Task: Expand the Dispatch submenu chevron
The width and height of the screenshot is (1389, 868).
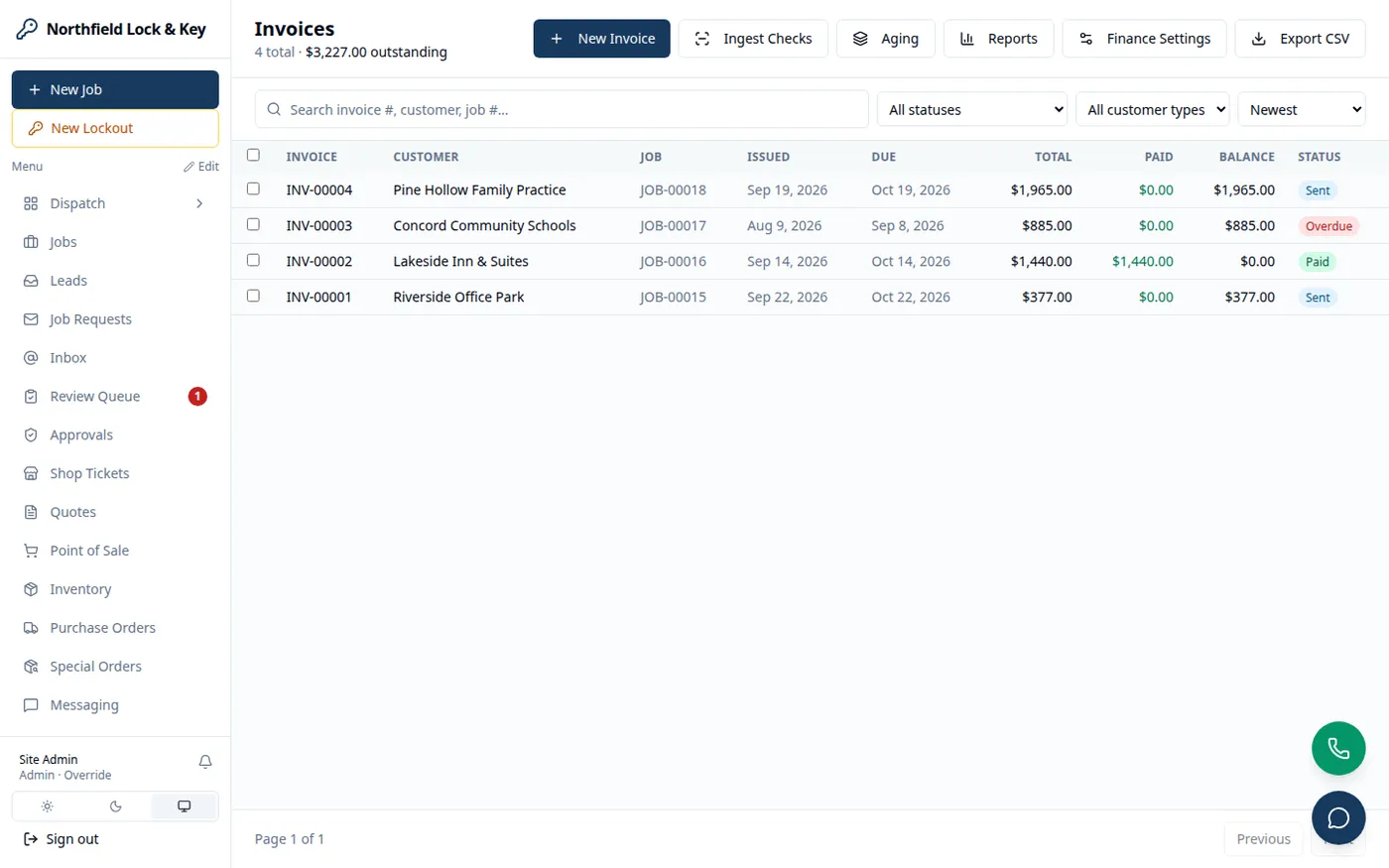Action: [x=199, y=203]
